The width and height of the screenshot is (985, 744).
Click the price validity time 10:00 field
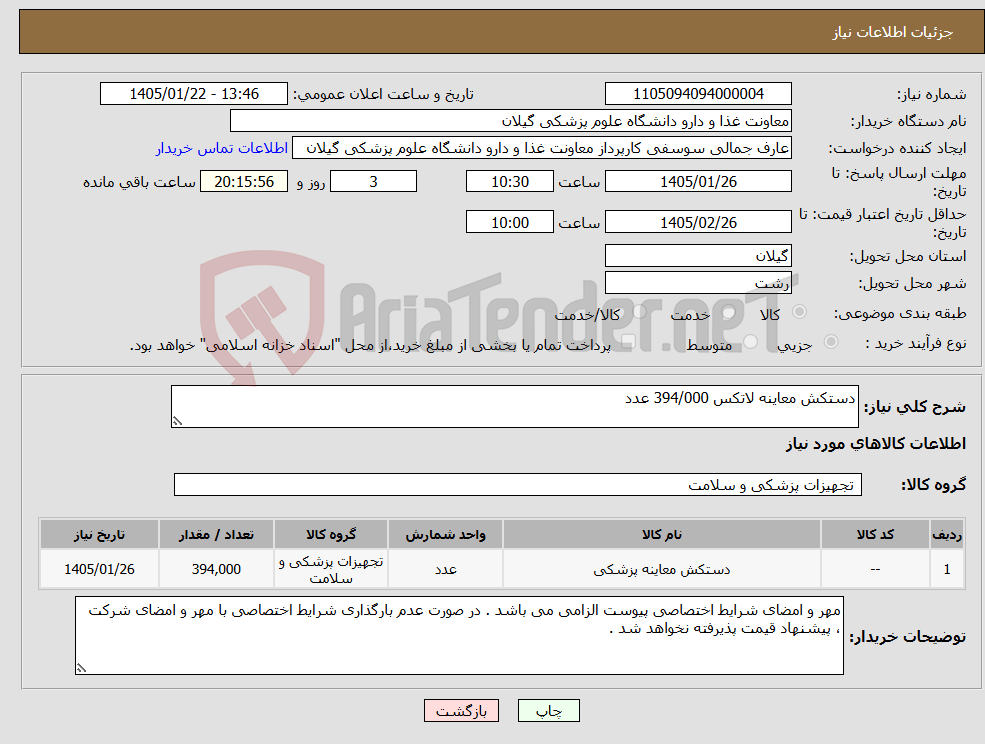coord(509,222)
